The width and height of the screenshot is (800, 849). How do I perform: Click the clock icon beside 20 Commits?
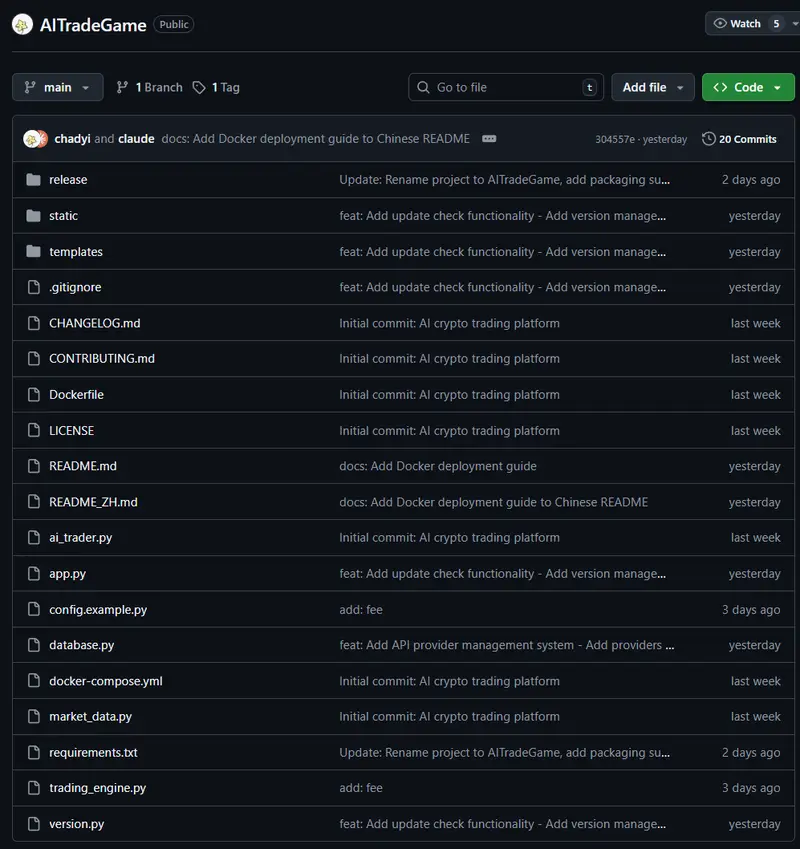click(x=709, y=139)
